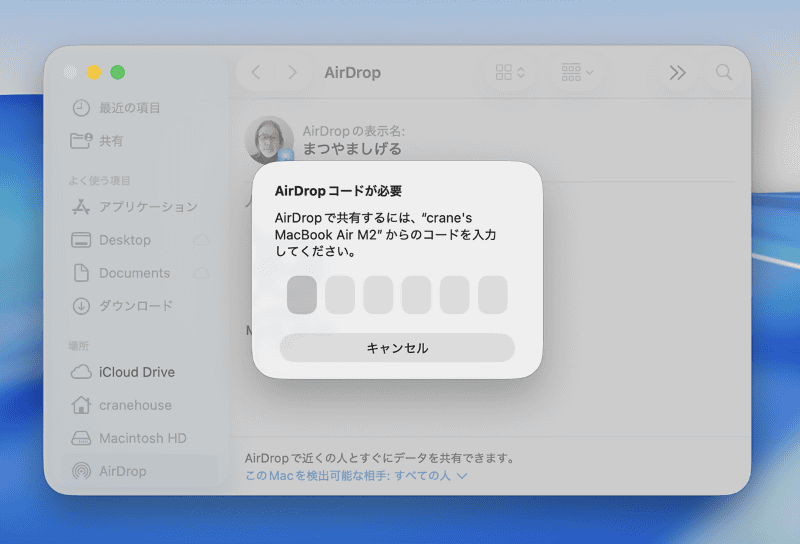Image resolution: width=800 pixels, height=544 pixels.
Task: Click the disk icon beside Macintosh HD
Action: click(81, 438)
